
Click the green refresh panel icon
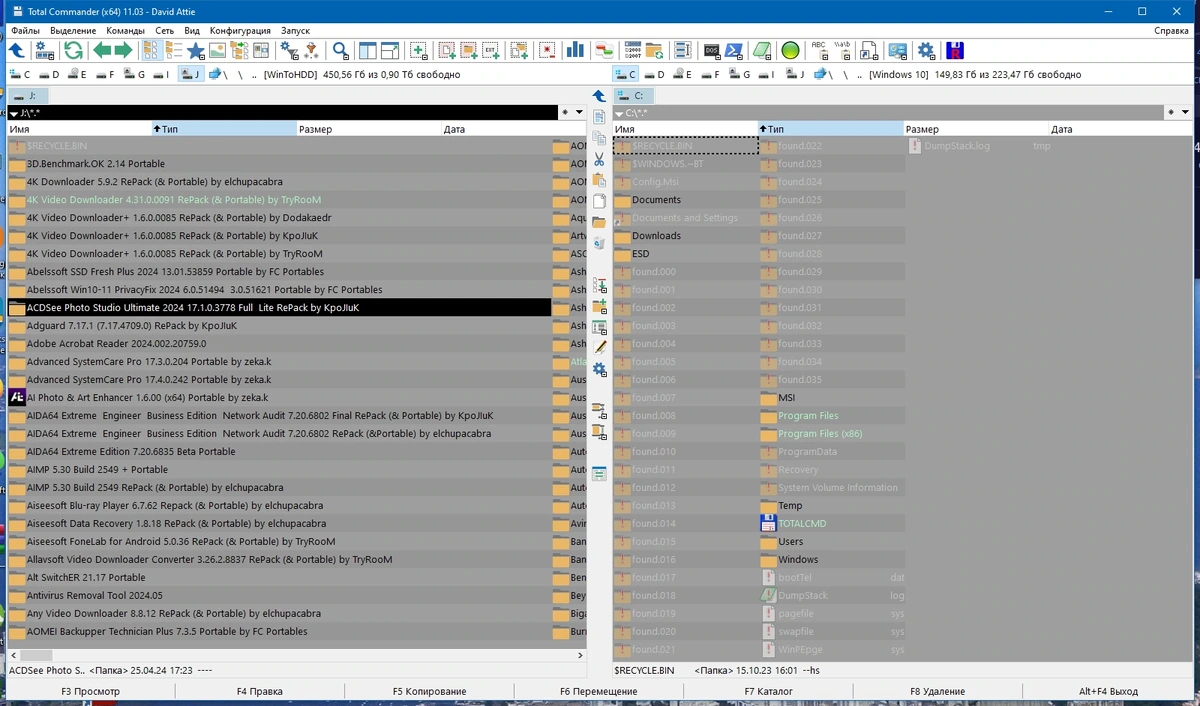(74, 50)
